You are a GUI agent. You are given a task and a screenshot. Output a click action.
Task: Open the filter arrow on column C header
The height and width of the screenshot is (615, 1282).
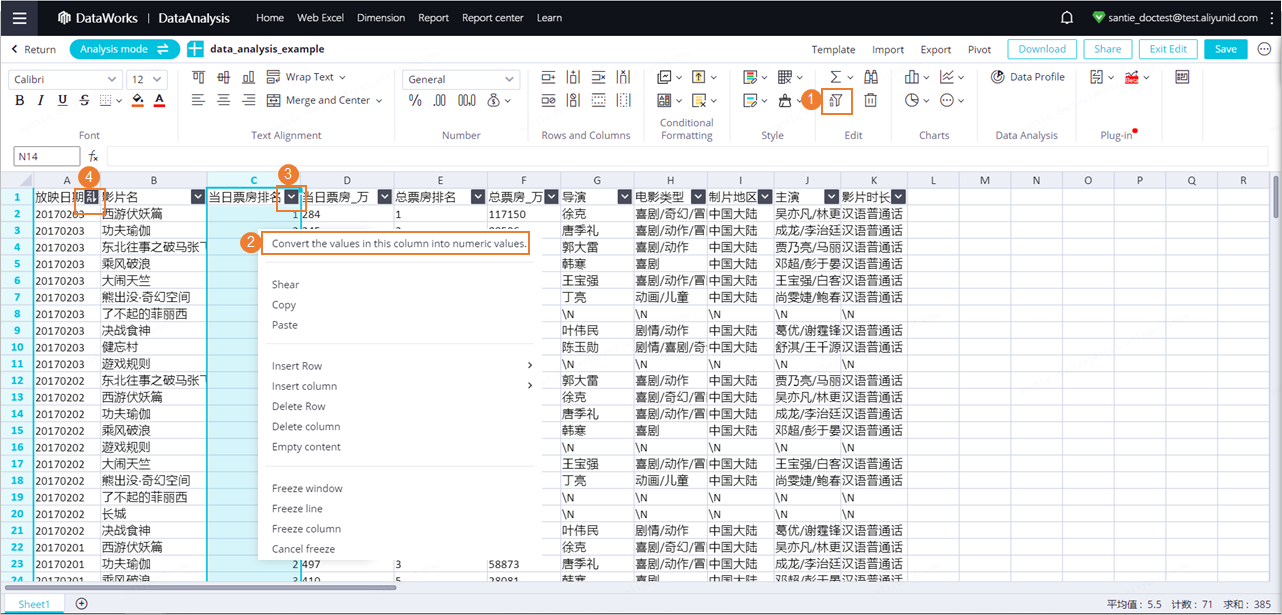click(290, 197)
